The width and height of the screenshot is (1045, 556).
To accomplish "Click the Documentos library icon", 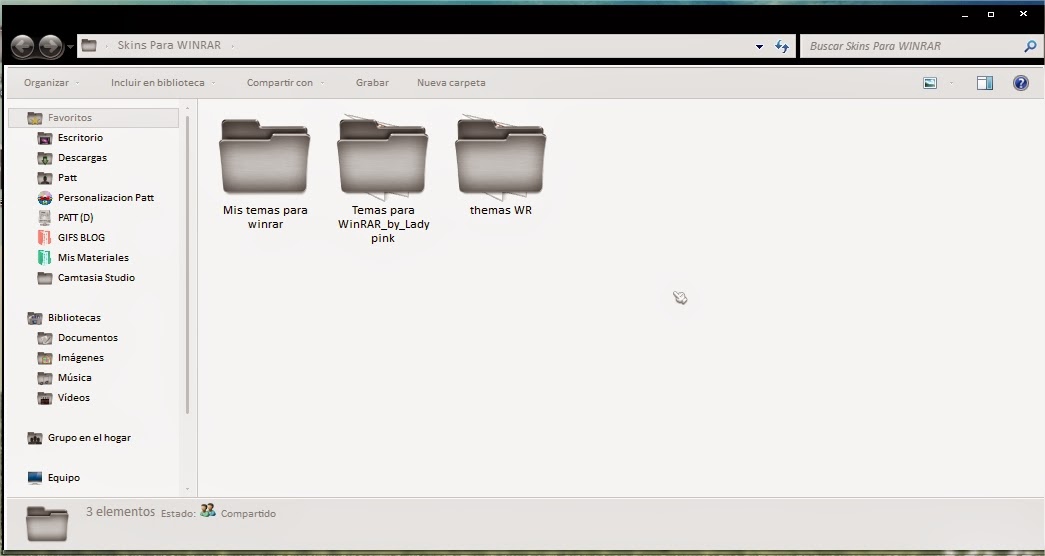I will coord(45,338).
